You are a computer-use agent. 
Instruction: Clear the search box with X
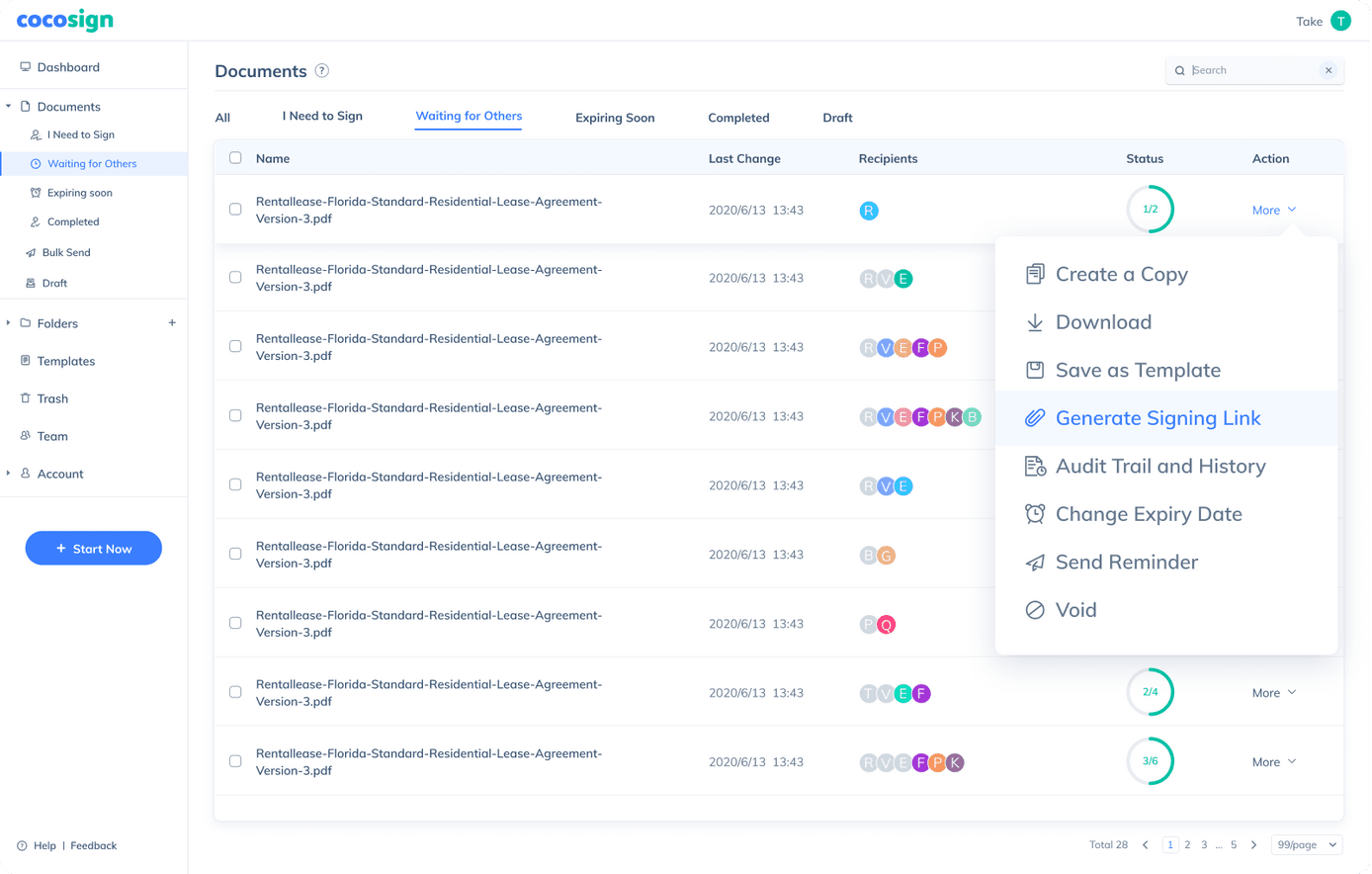point(1329,71)
